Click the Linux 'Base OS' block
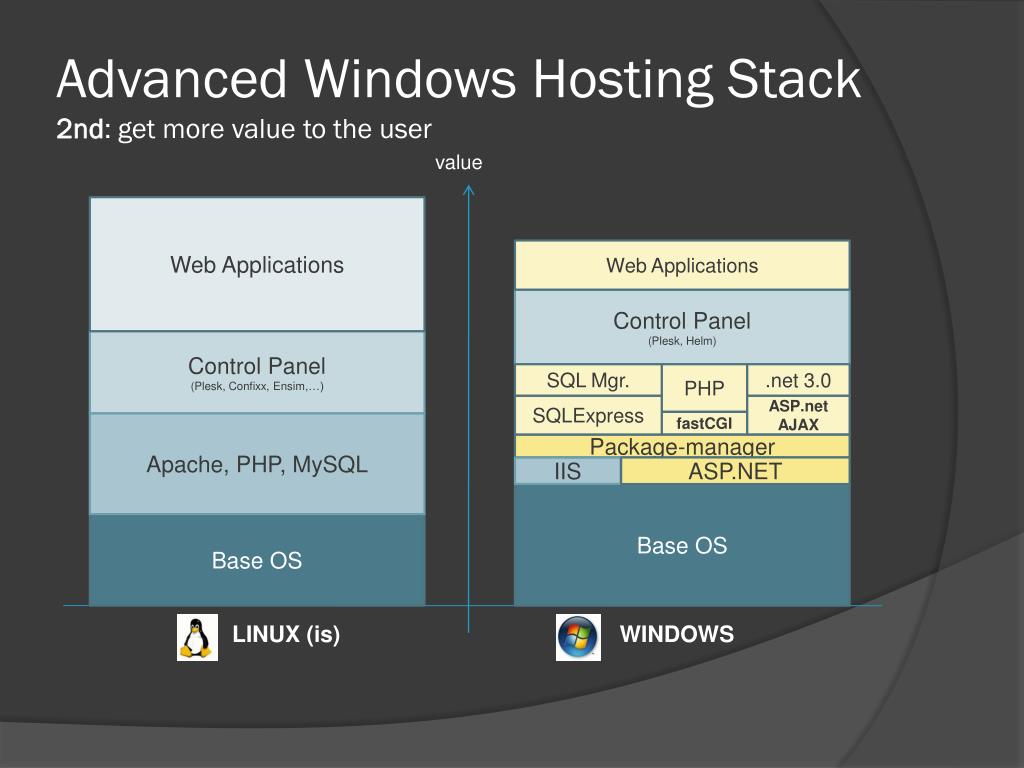Image resolution: width=1024 pixels, height=768 pixels. tap(257, 560)
